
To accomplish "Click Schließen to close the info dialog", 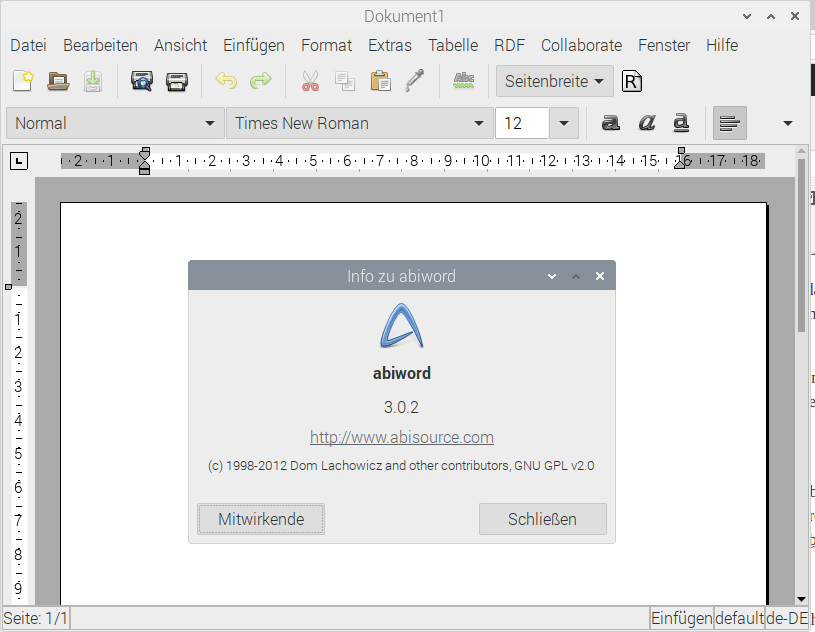I will (x=543, y=519).
